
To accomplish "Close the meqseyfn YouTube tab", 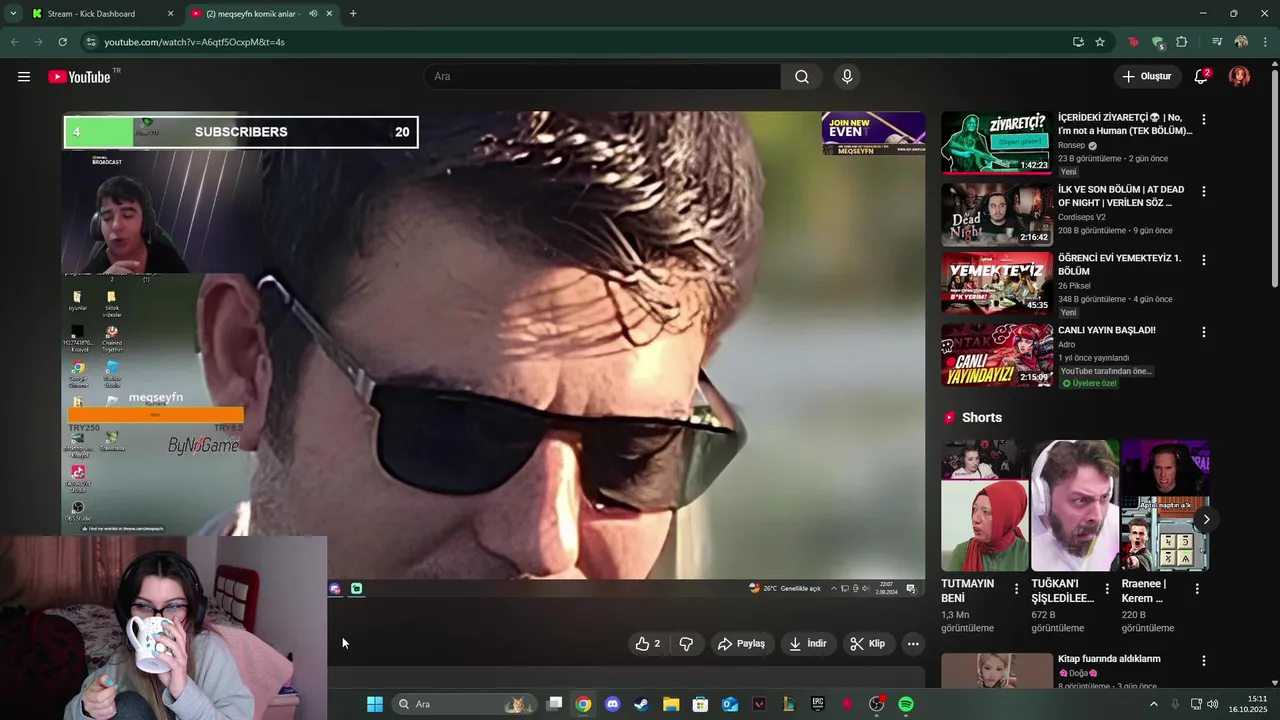I will (329, 14).
